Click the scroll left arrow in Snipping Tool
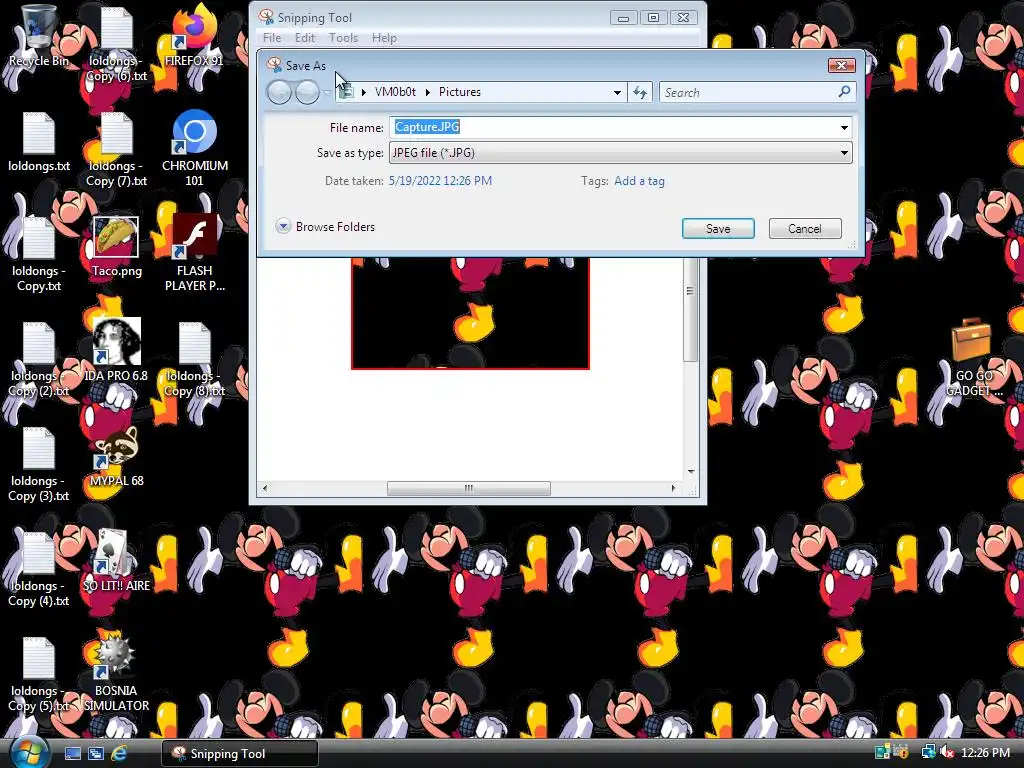 click(264, 488)
